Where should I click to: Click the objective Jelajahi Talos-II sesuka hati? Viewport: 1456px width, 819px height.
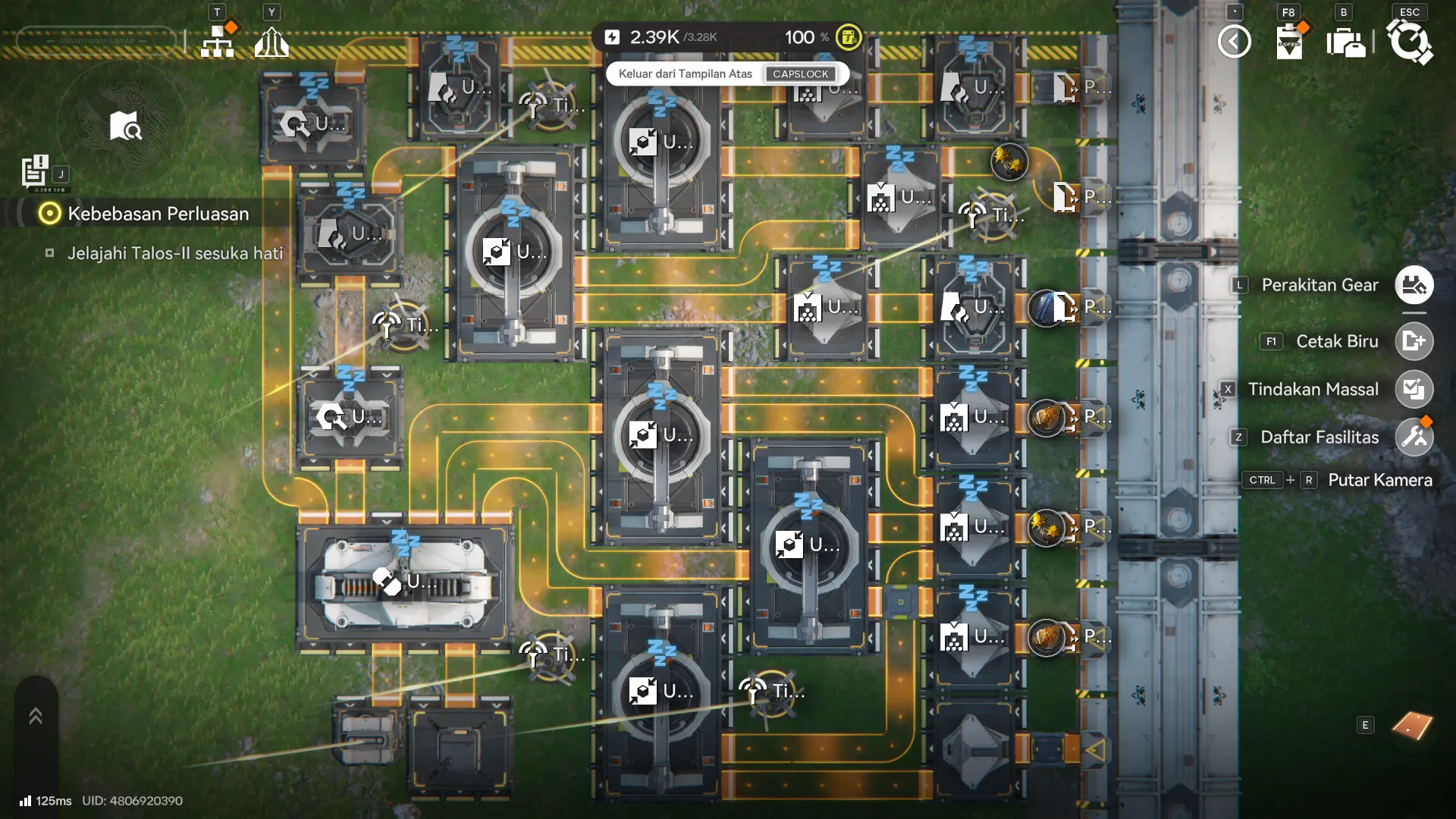[174, 253]
